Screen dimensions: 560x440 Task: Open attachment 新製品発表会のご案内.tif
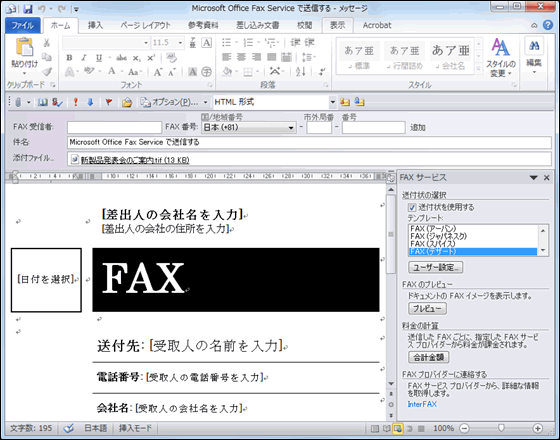pos(135,160)
